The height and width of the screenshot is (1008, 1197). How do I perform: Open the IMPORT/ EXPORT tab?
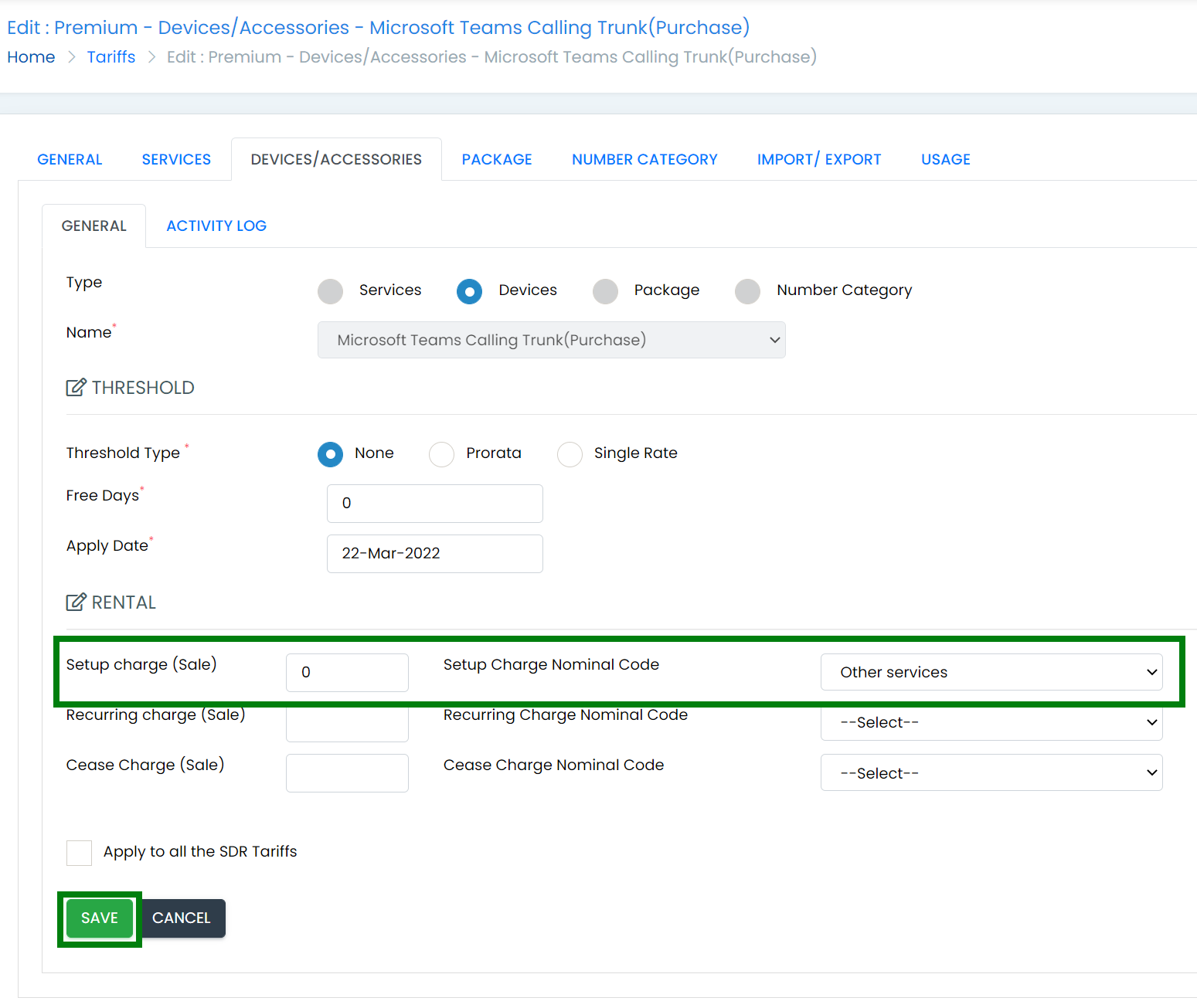pos(819,159)
